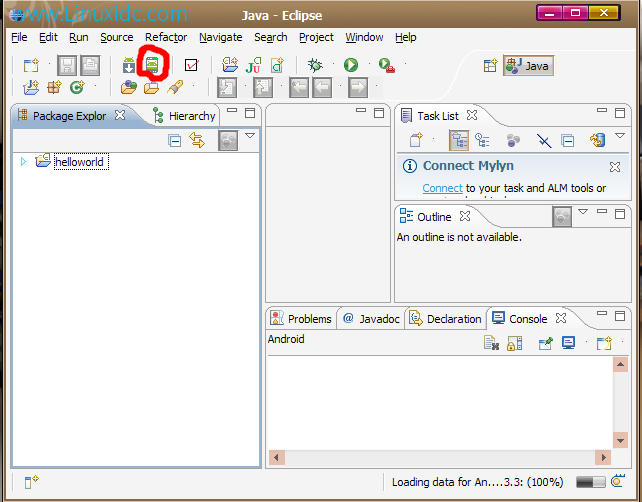Screen dimensions: 642x502
Task: Dismiss the Connect Mylyn notice
Action: (615, 167)
